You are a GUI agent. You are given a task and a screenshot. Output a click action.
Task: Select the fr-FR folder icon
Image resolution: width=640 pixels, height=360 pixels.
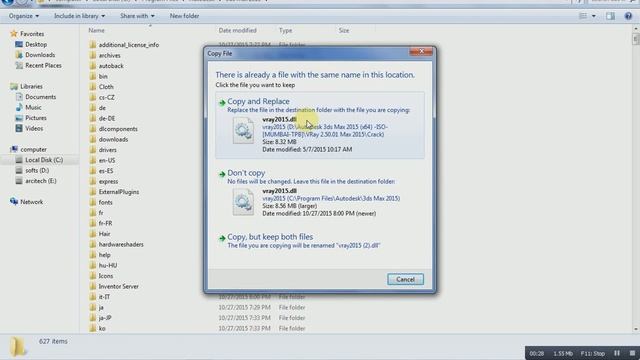[x=93, y=223]
